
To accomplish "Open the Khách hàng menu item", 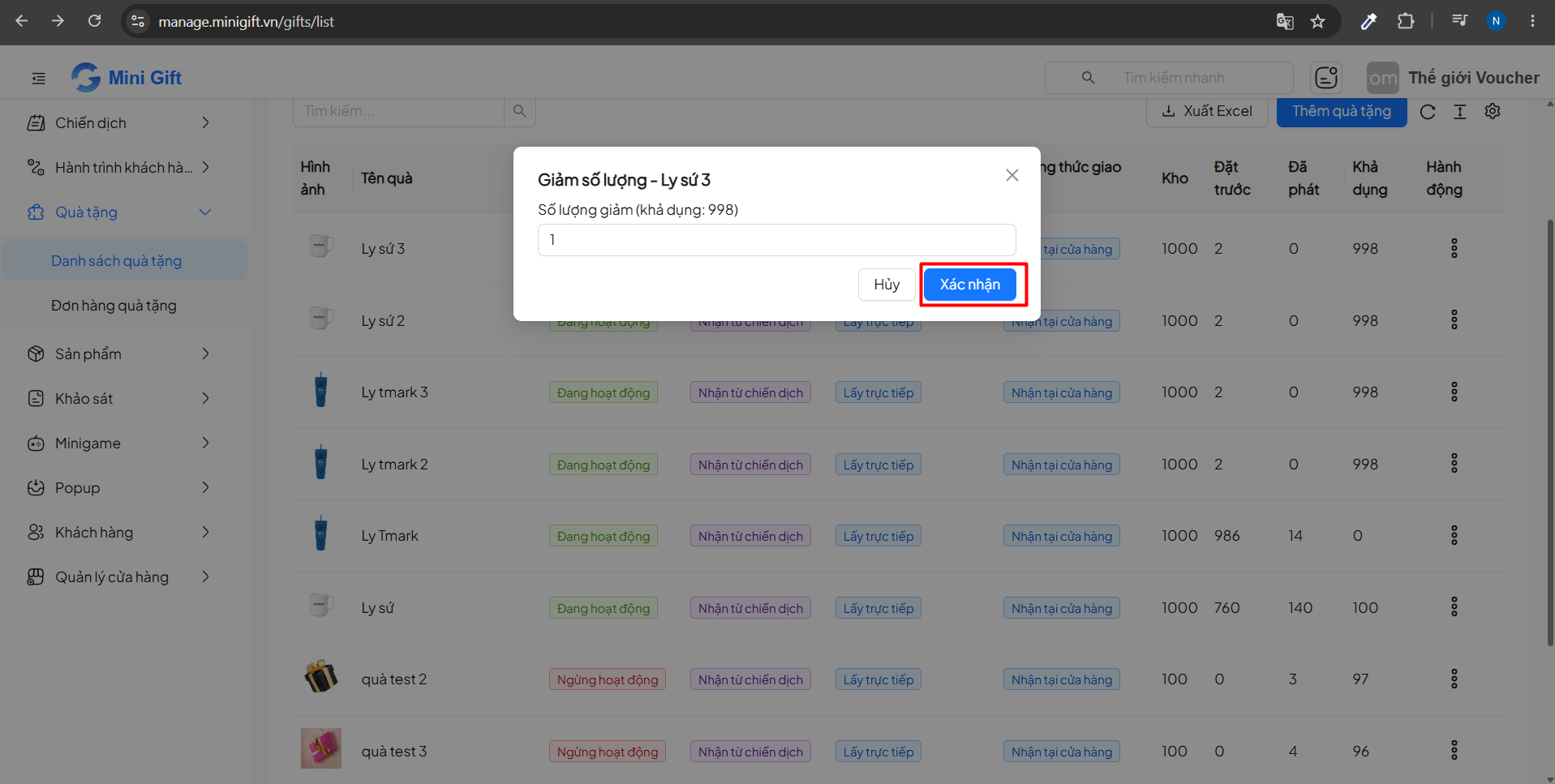I will coord(120,533).
